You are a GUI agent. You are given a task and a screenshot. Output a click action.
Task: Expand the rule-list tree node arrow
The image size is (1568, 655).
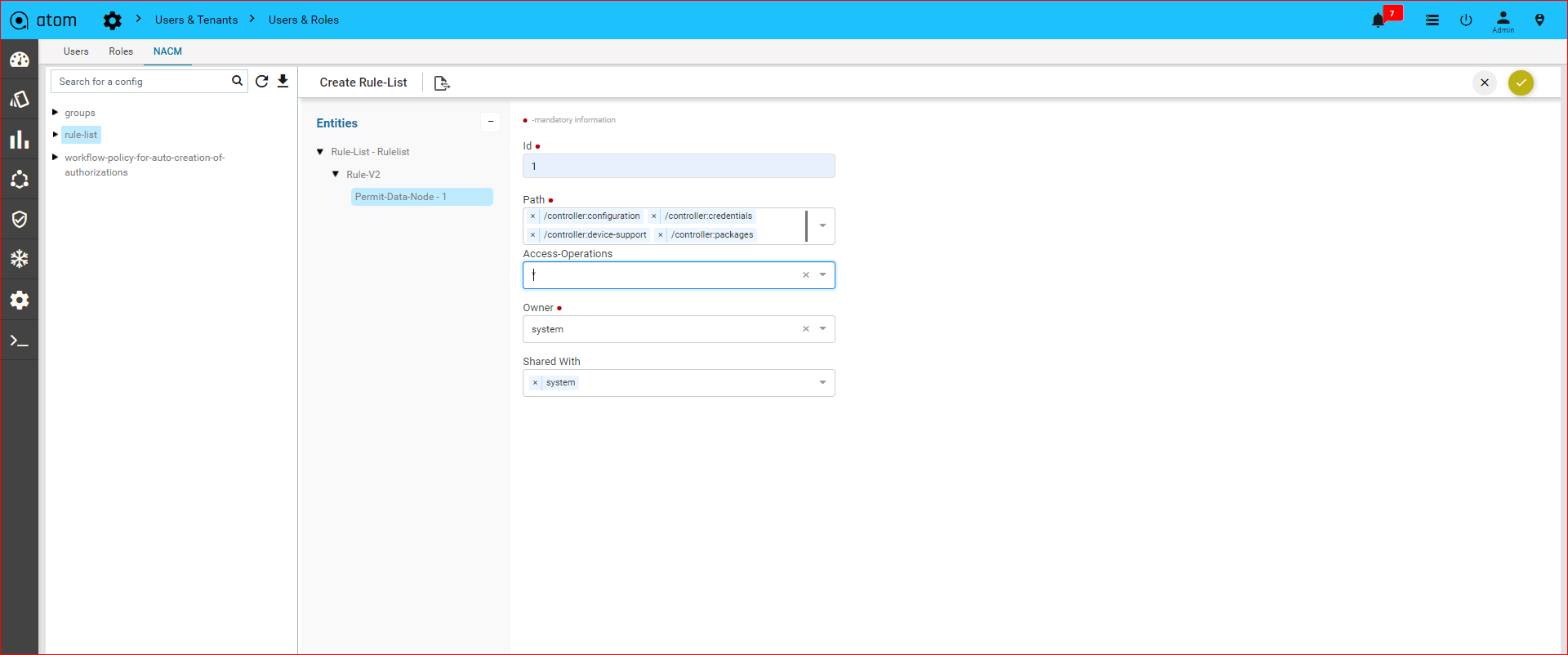pyautogui.click(x=55, y=134)
